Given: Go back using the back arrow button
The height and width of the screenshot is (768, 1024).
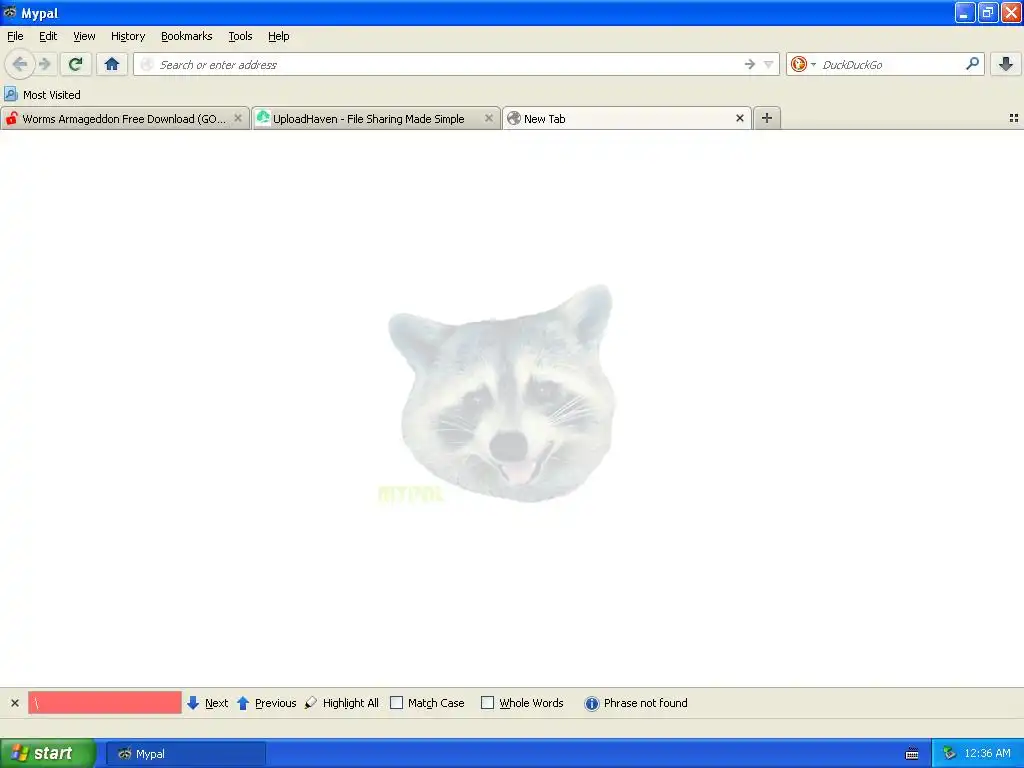Looking at the screenshot, I should click(20, 64).
